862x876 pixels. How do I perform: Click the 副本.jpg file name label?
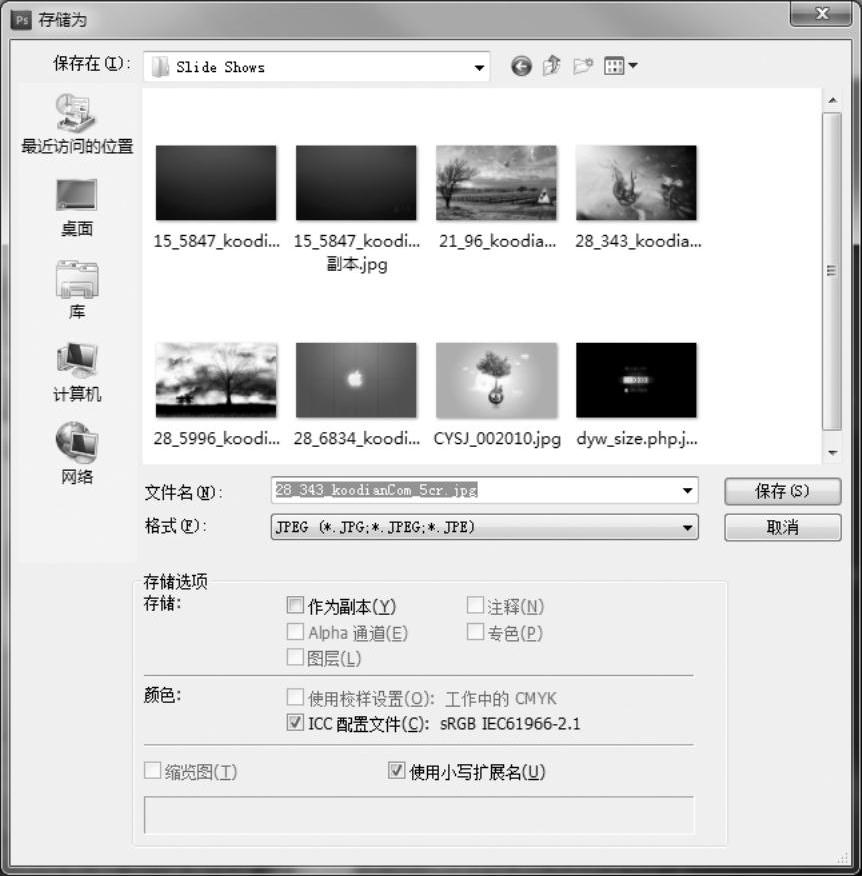tap(356, 264)
